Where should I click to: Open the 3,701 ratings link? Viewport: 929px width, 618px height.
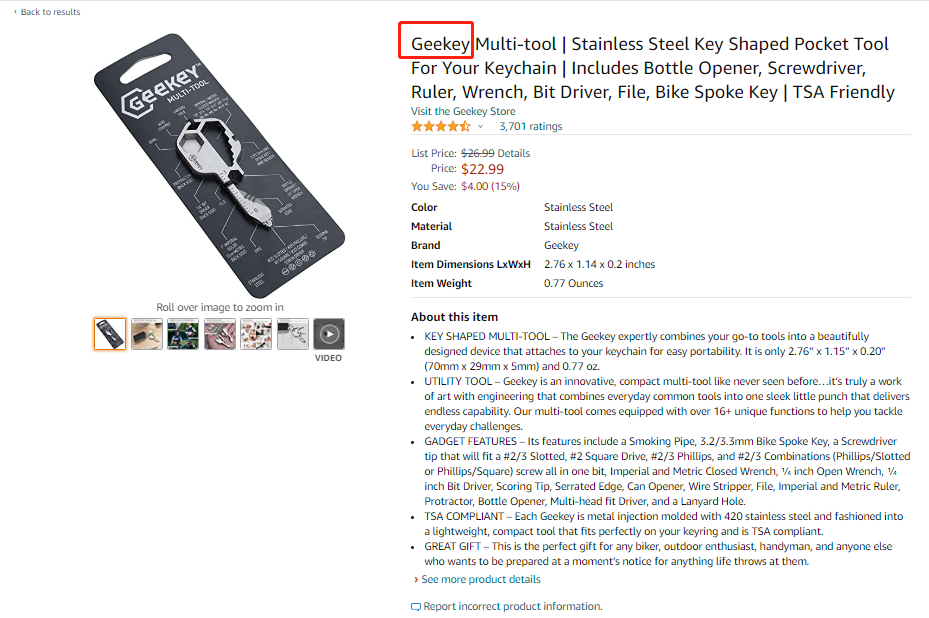pos(530,126)
